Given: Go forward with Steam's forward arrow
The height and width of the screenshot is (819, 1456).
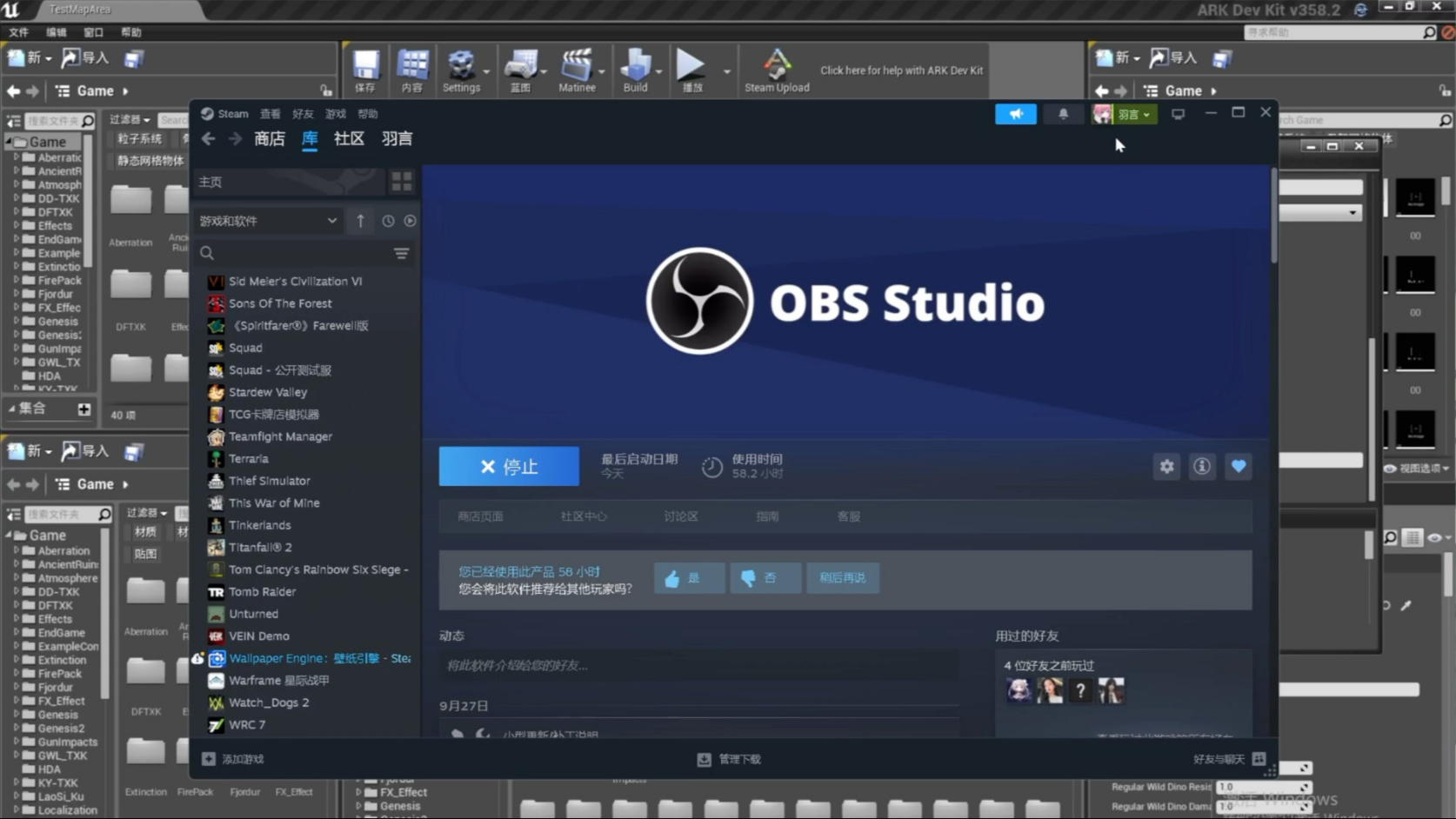Looking at the screenshot, I should [236, 139].
